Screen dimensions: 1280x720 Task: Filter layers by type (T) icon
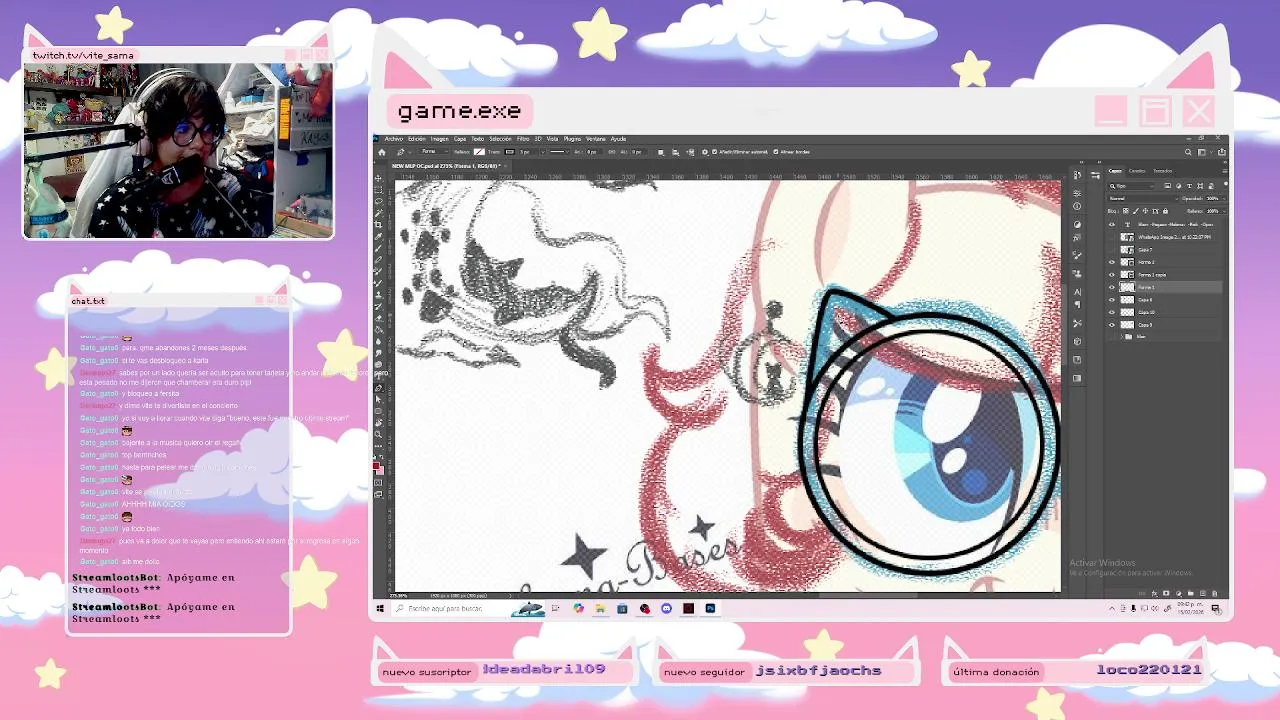point(1189,186)
